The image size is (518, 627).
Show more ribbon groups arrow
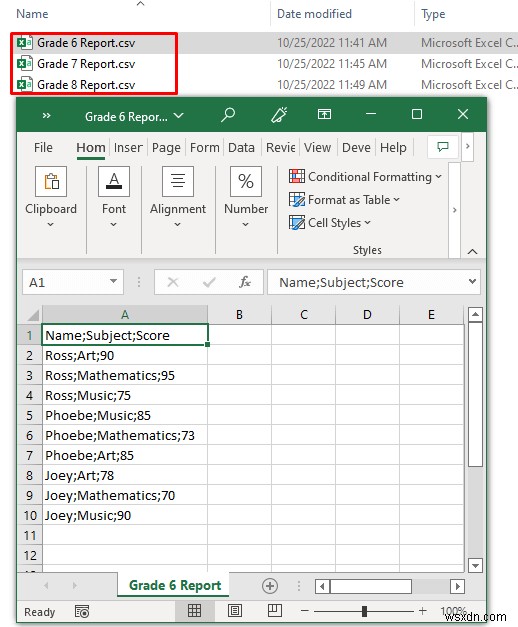[x=454, y=210]
